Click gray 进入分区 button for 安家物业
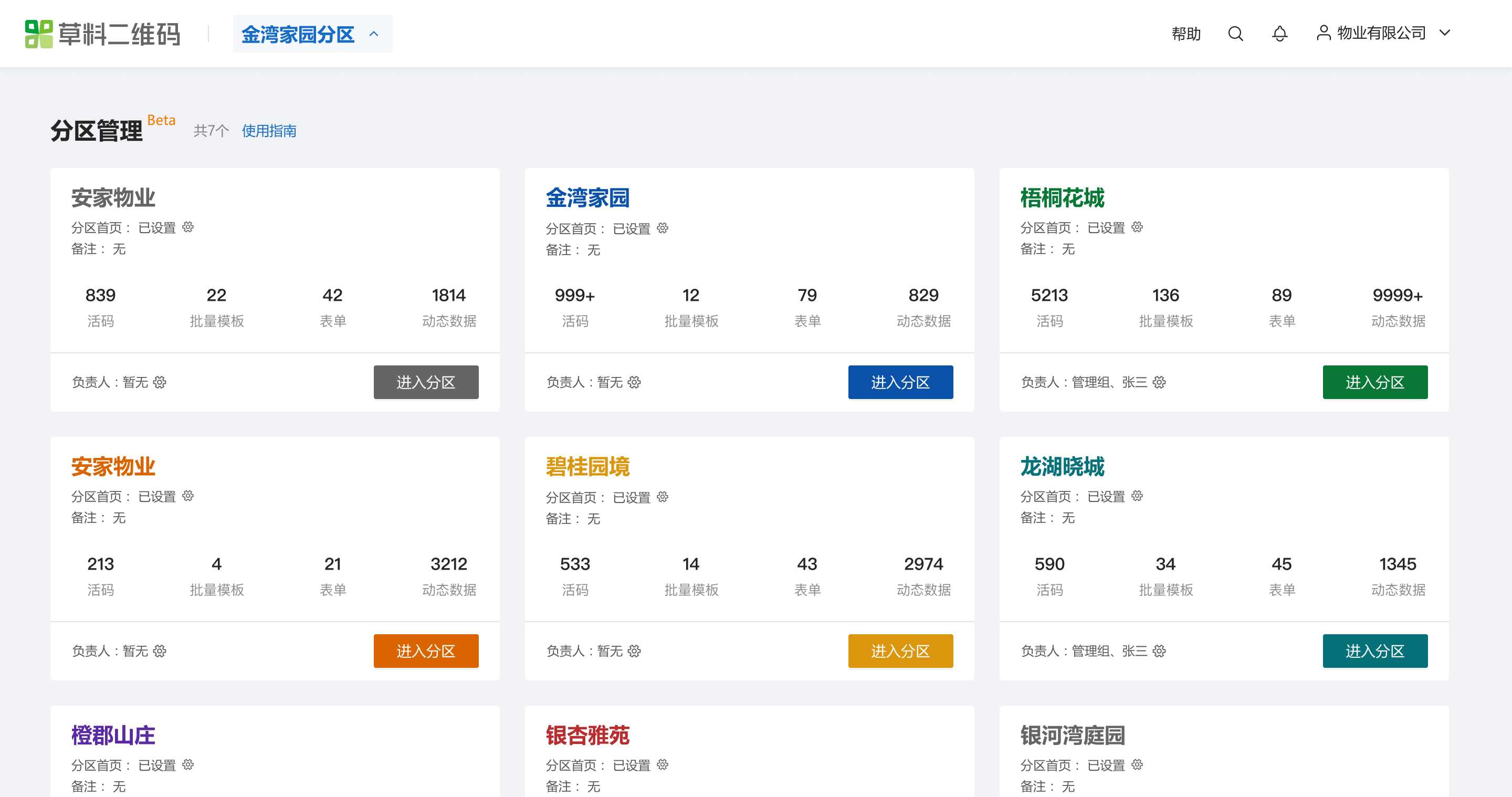1512x797 pixels. point(426,383)
